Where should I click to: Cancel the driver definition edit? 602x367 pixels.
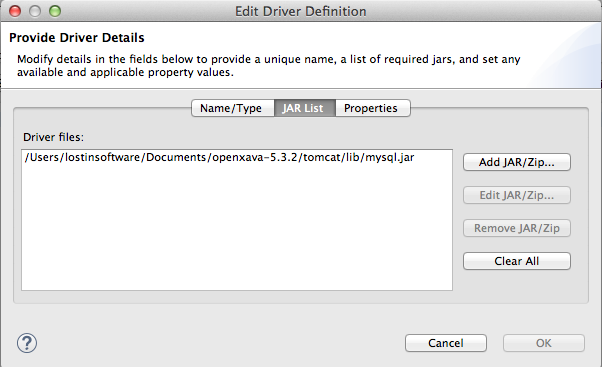pos(446,343)
